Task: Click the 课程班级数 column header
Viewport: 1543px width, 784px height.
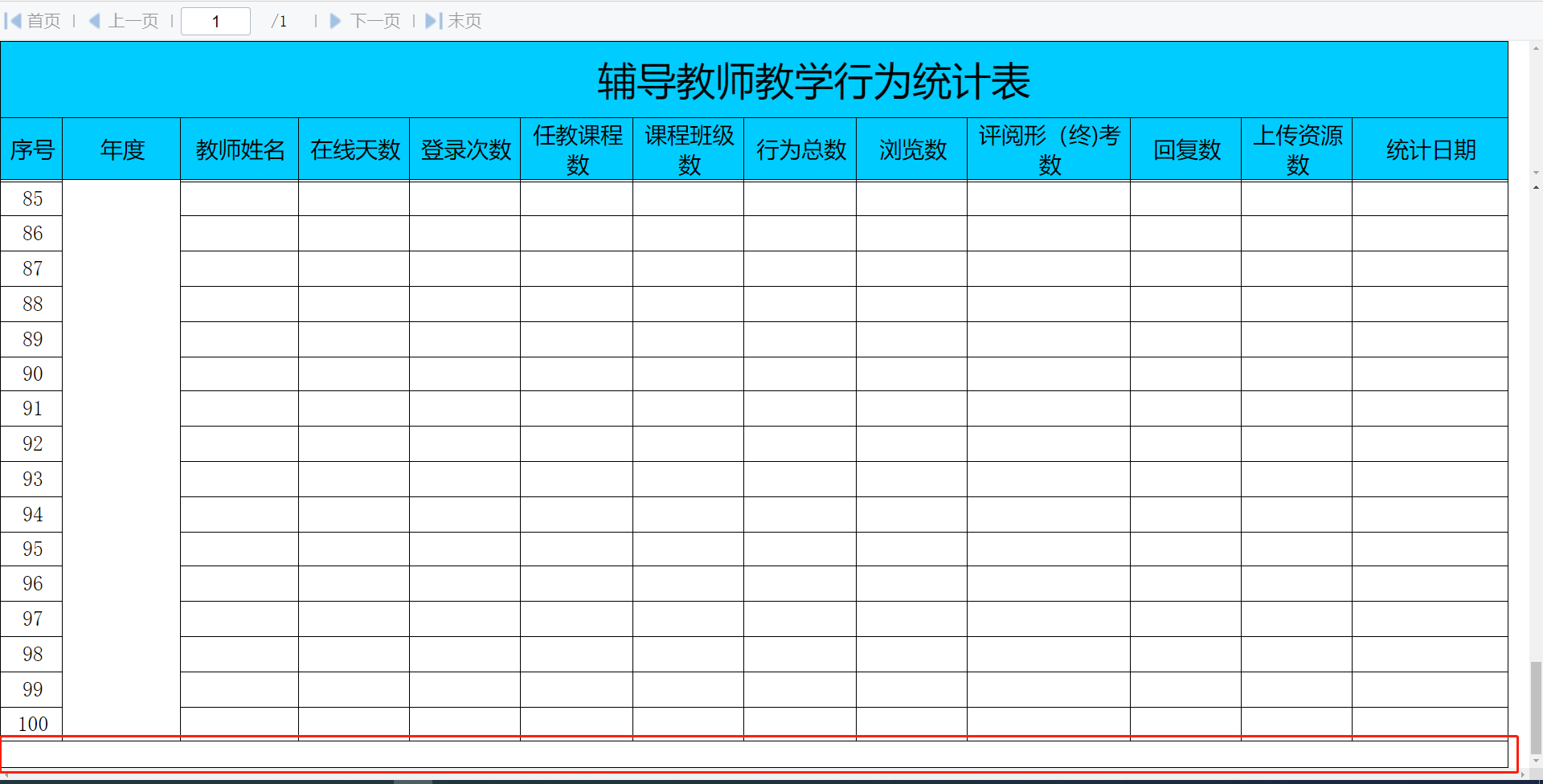Action: pos(689,149)
